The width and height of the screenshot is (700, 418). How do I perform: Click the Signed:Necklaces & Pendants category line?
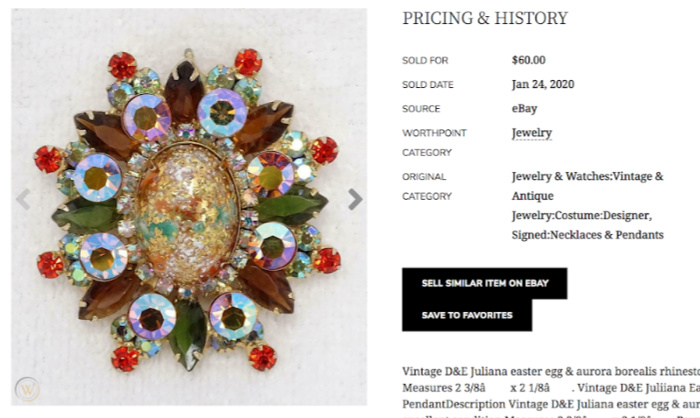coord(587,235)
